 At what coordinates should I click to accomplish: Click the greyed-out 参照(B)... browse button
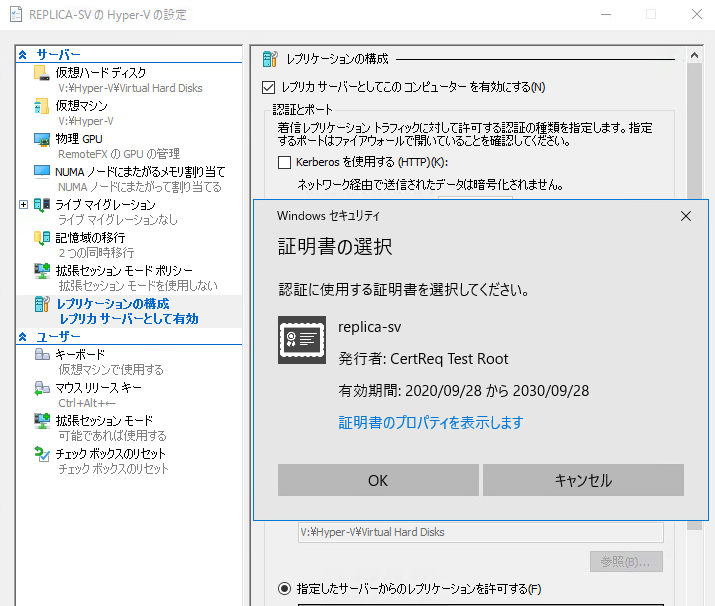[x=626, y=561]
